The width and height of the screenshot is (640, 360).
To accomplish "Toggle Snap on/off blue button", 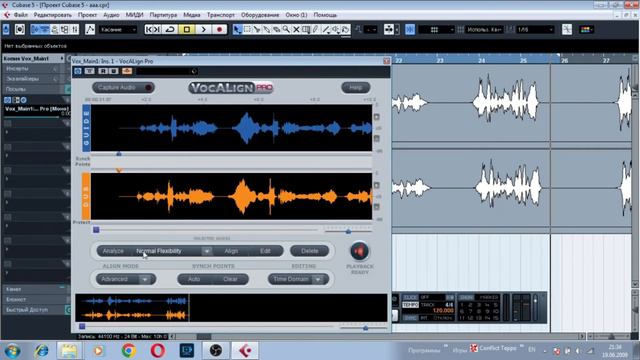I will point(410,29).
